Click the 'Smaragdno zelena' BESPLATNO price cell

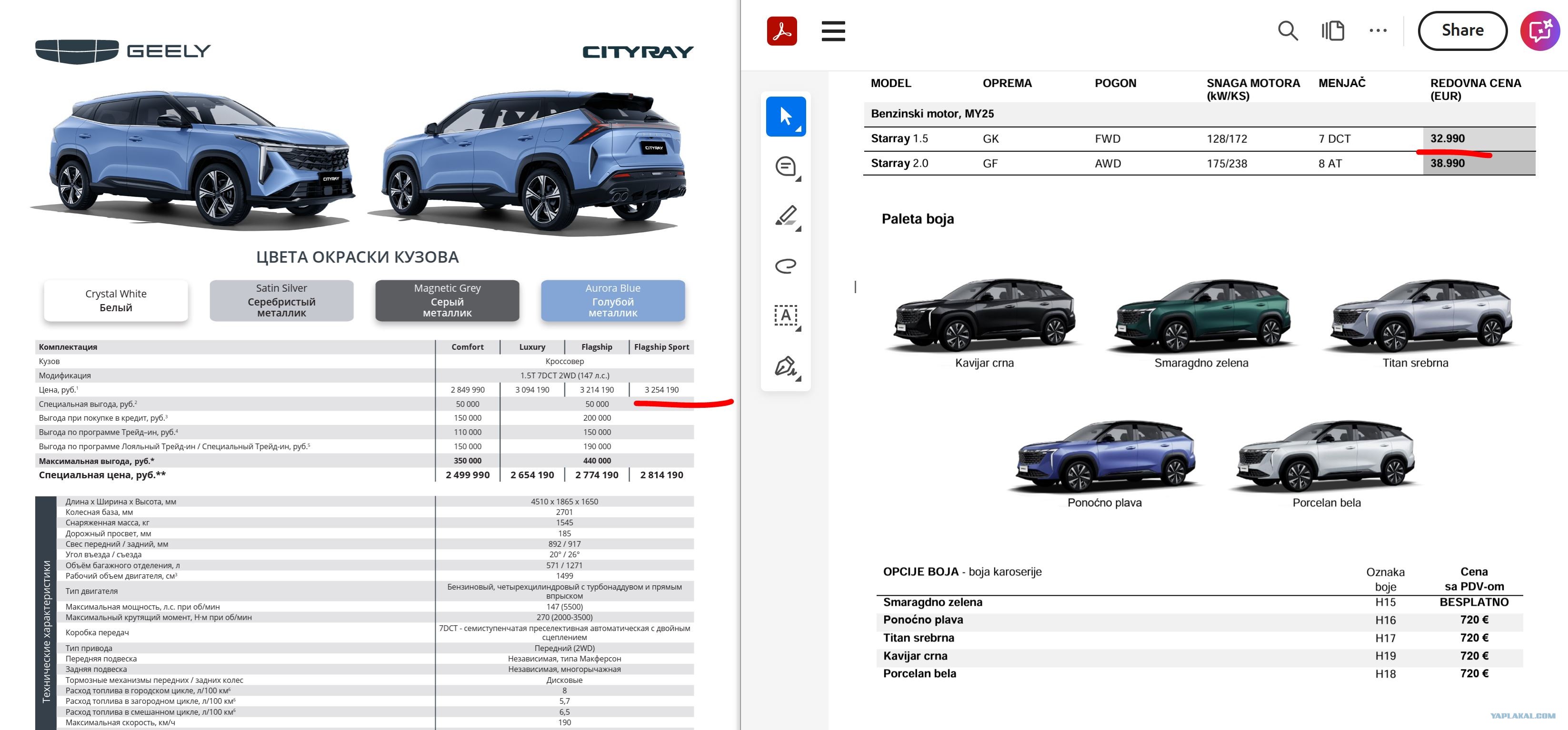click(1474, 602)
